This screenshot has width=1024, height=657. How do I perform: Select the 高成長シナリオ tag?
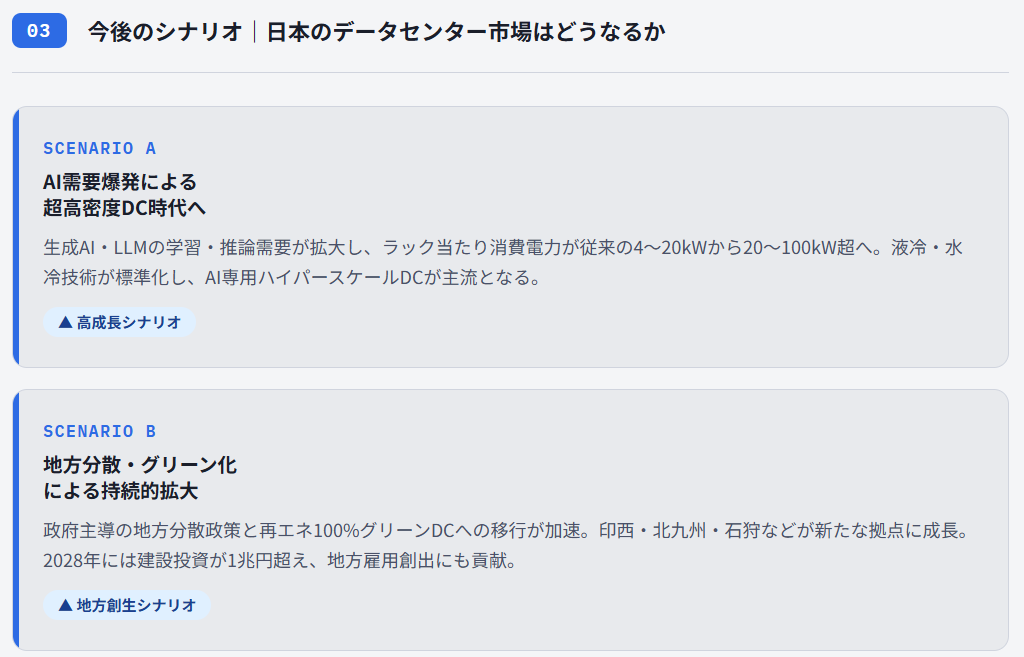pos(119,322)
